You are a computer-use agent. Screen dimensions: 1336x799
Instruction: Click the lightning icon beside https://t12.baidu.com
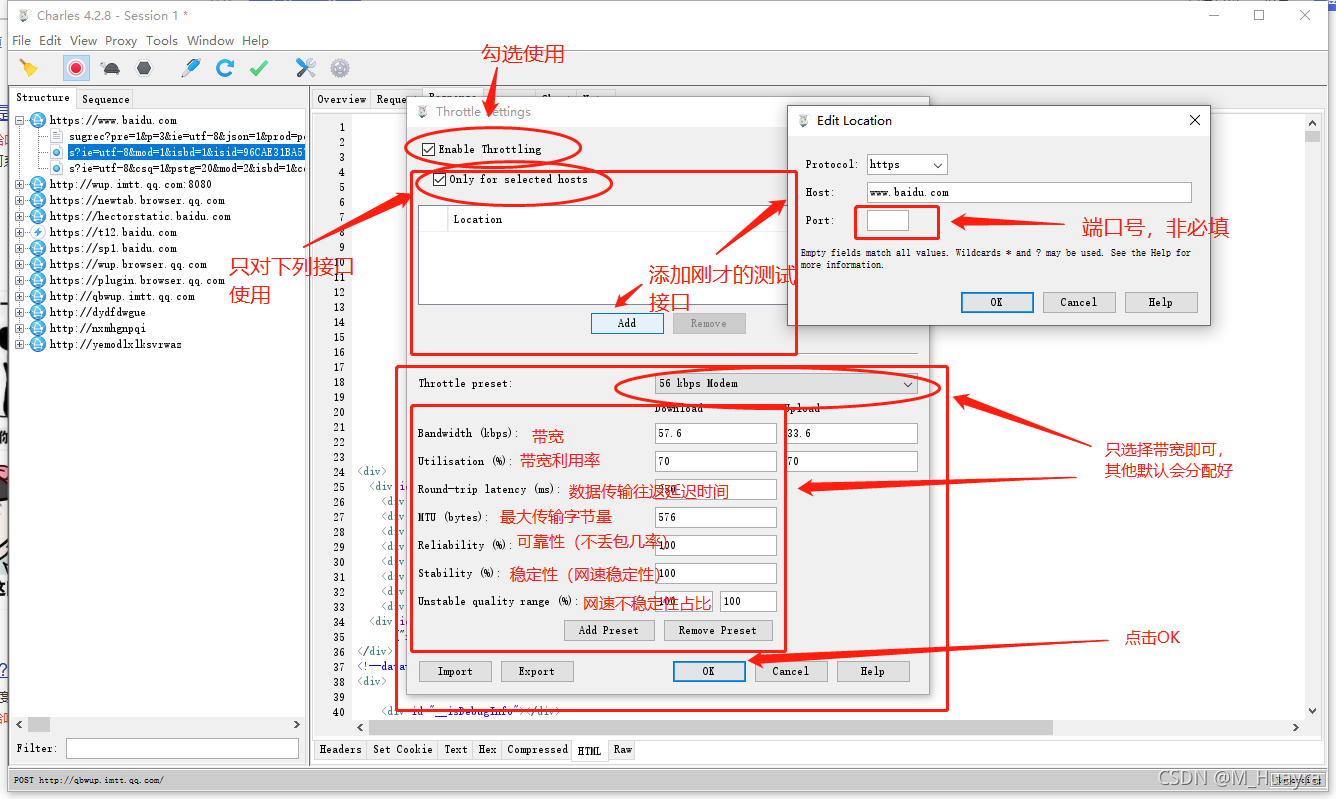click(x=38, y=232)
